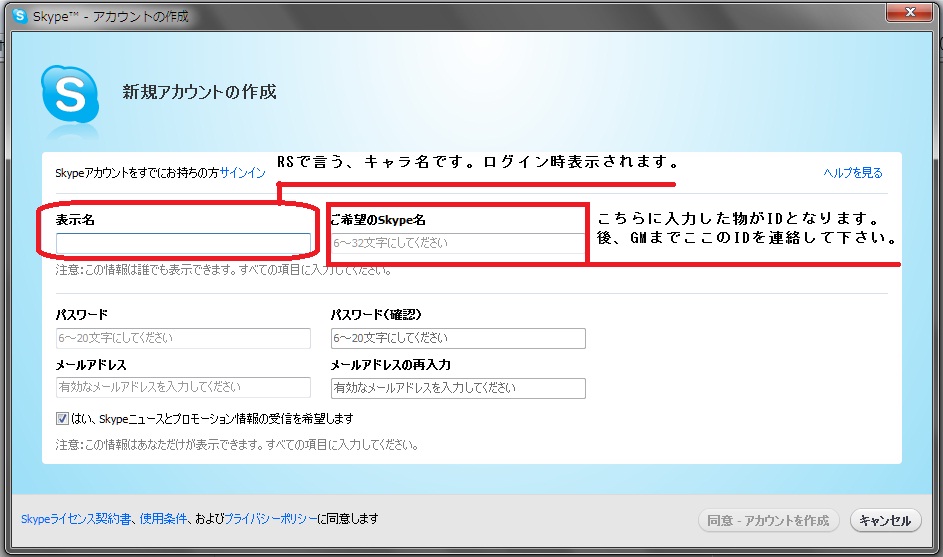Viewport: 943px width, 557px height.
Task: Click the 表示名 label
Action: point(75,220)
